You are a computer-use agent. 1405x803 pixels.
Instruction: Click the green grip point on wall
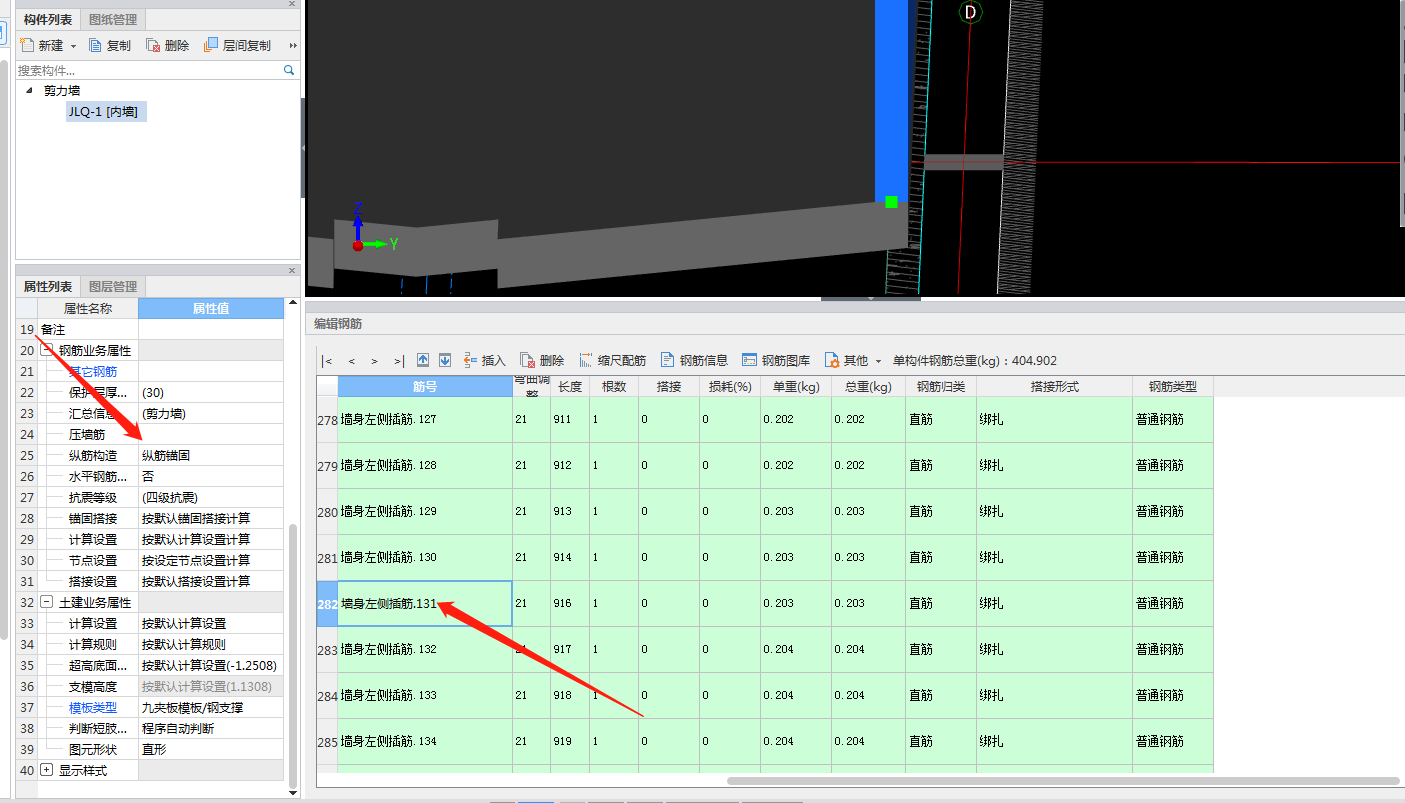891,202
